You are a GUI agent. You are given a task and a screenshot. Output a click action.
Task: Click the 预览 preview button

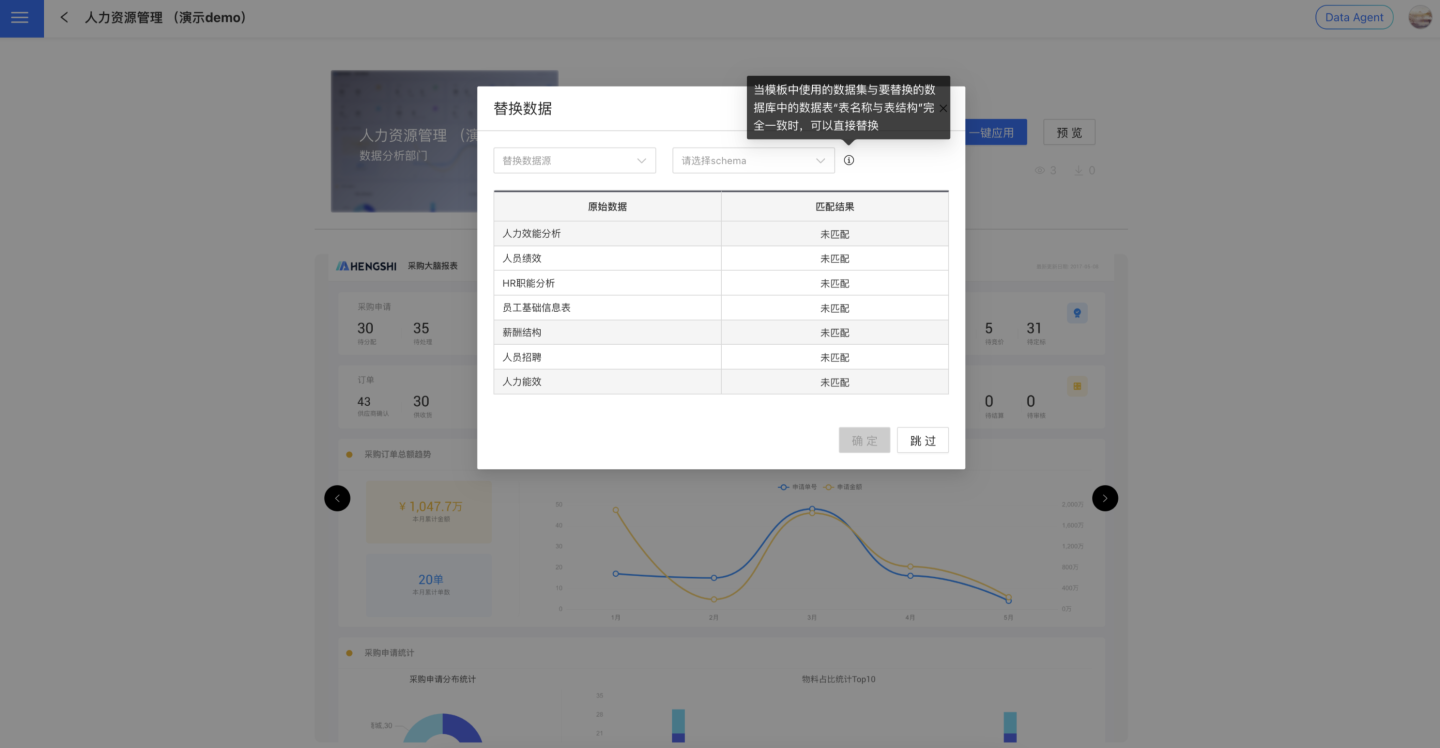pos(1069,132)
